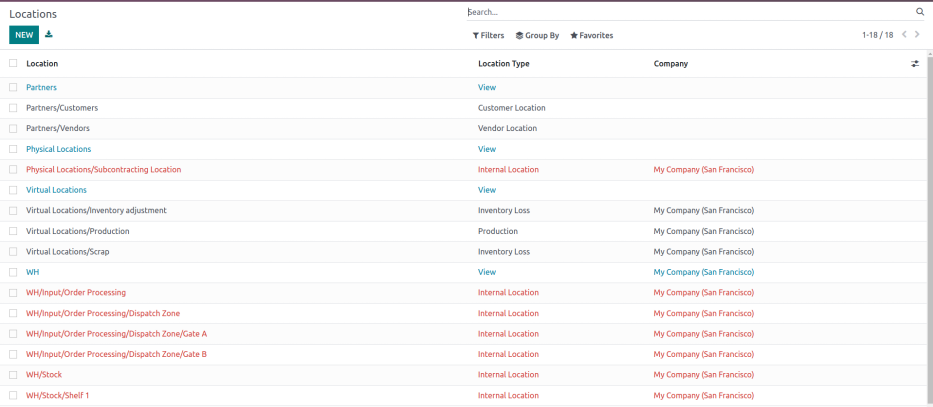933x407 pixels.
Task: Sort by Company column header
Action: point(670,64)
